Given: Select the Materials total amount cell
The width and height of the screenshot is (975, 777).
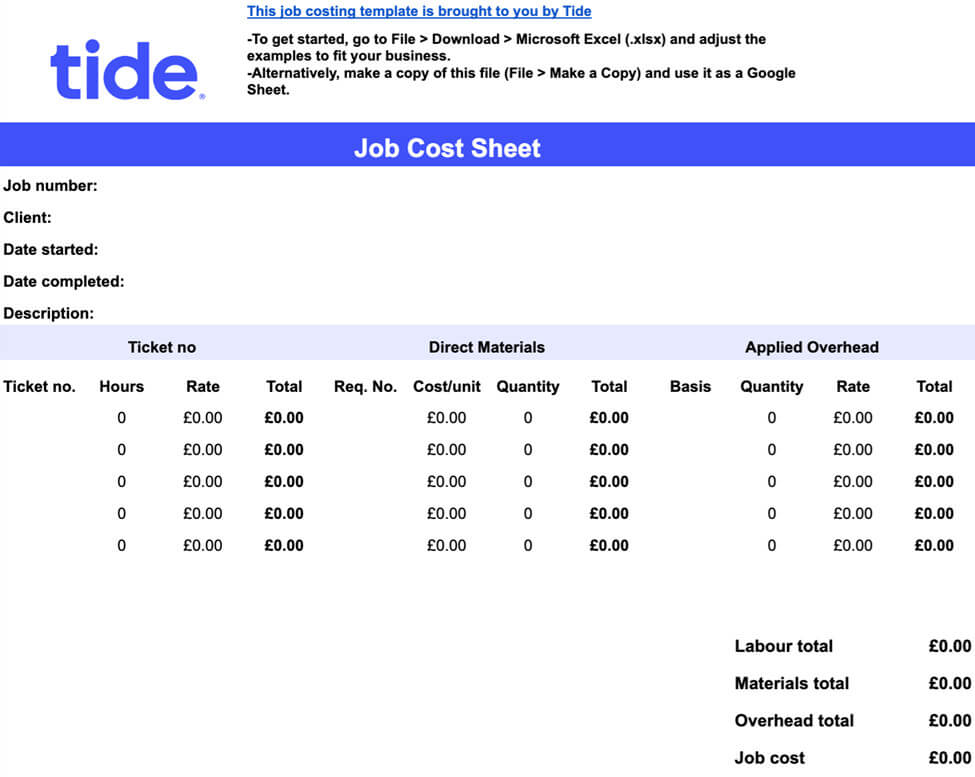Looking at the screenshot, I should click(950, 683).
